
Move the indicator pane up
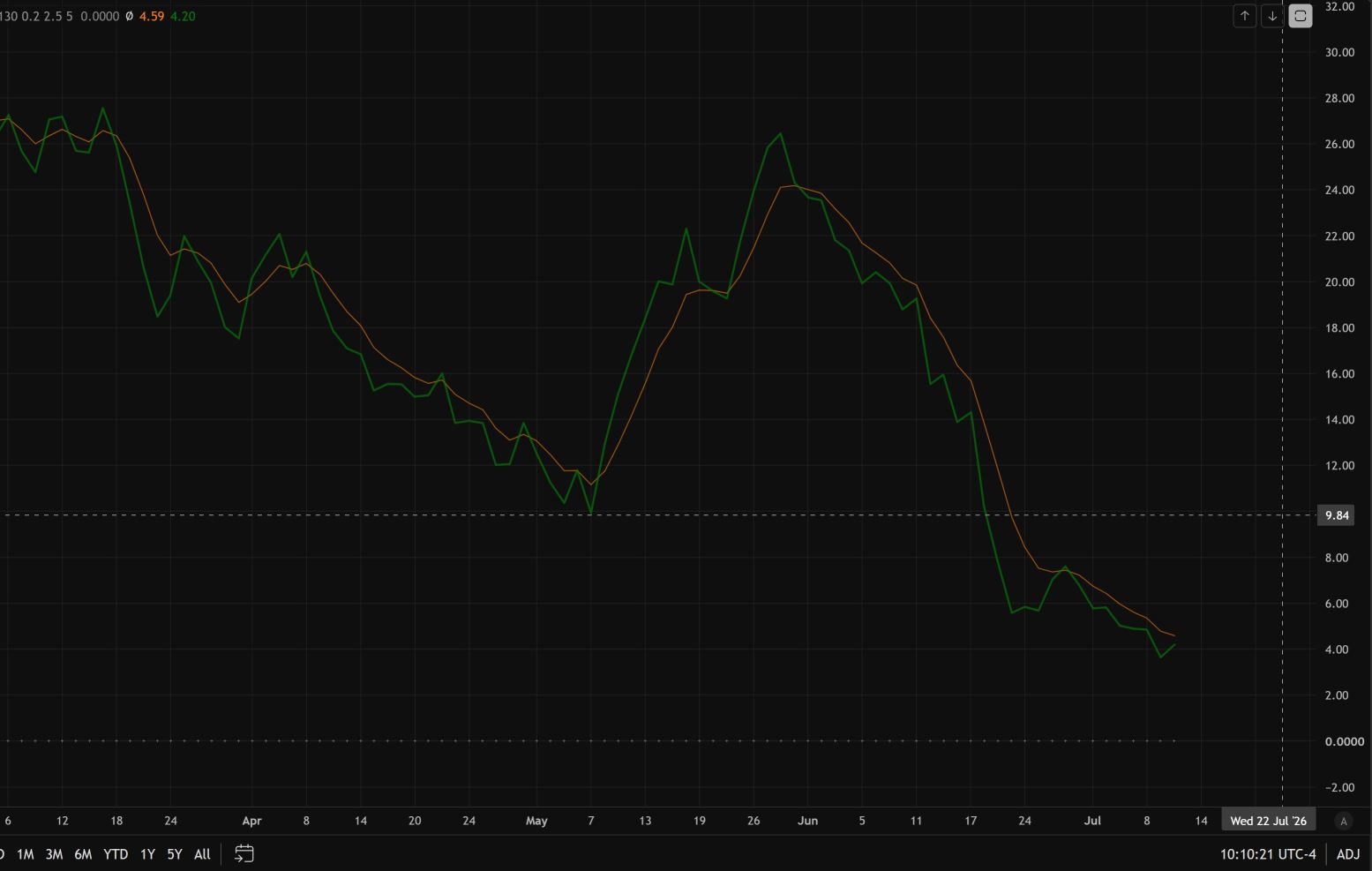tap(1244, 16)
